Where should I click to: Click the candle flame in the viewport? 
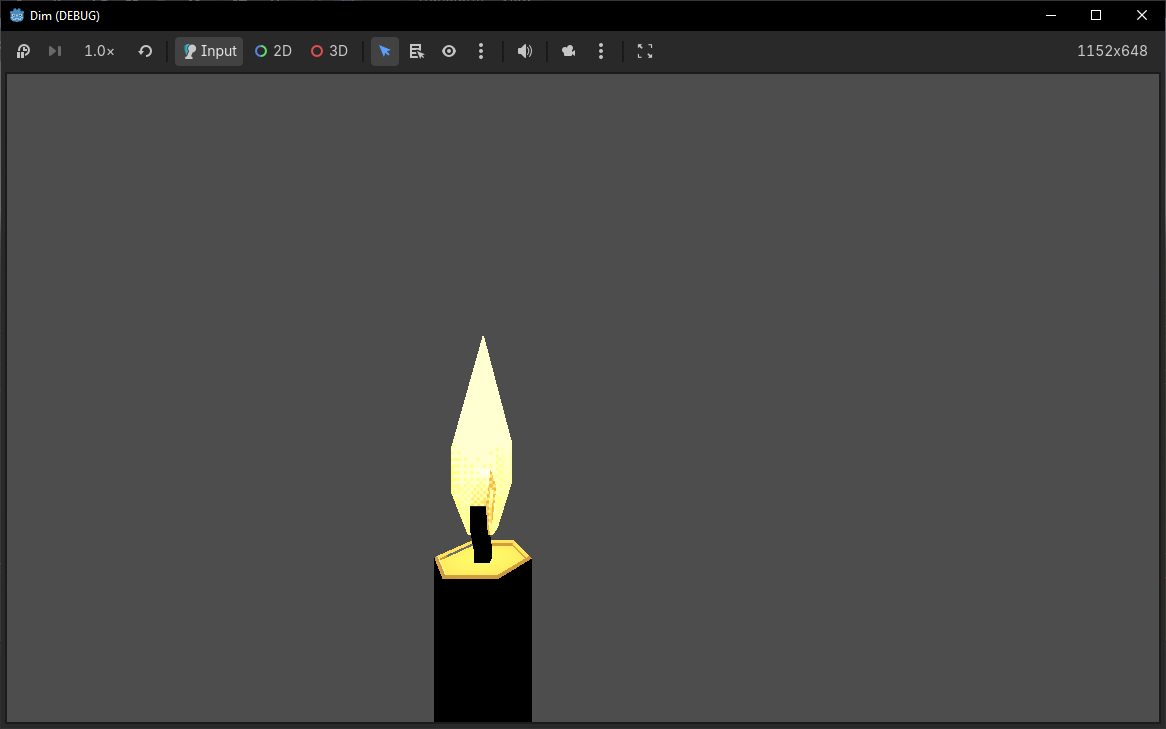click(x=482, y=430)
